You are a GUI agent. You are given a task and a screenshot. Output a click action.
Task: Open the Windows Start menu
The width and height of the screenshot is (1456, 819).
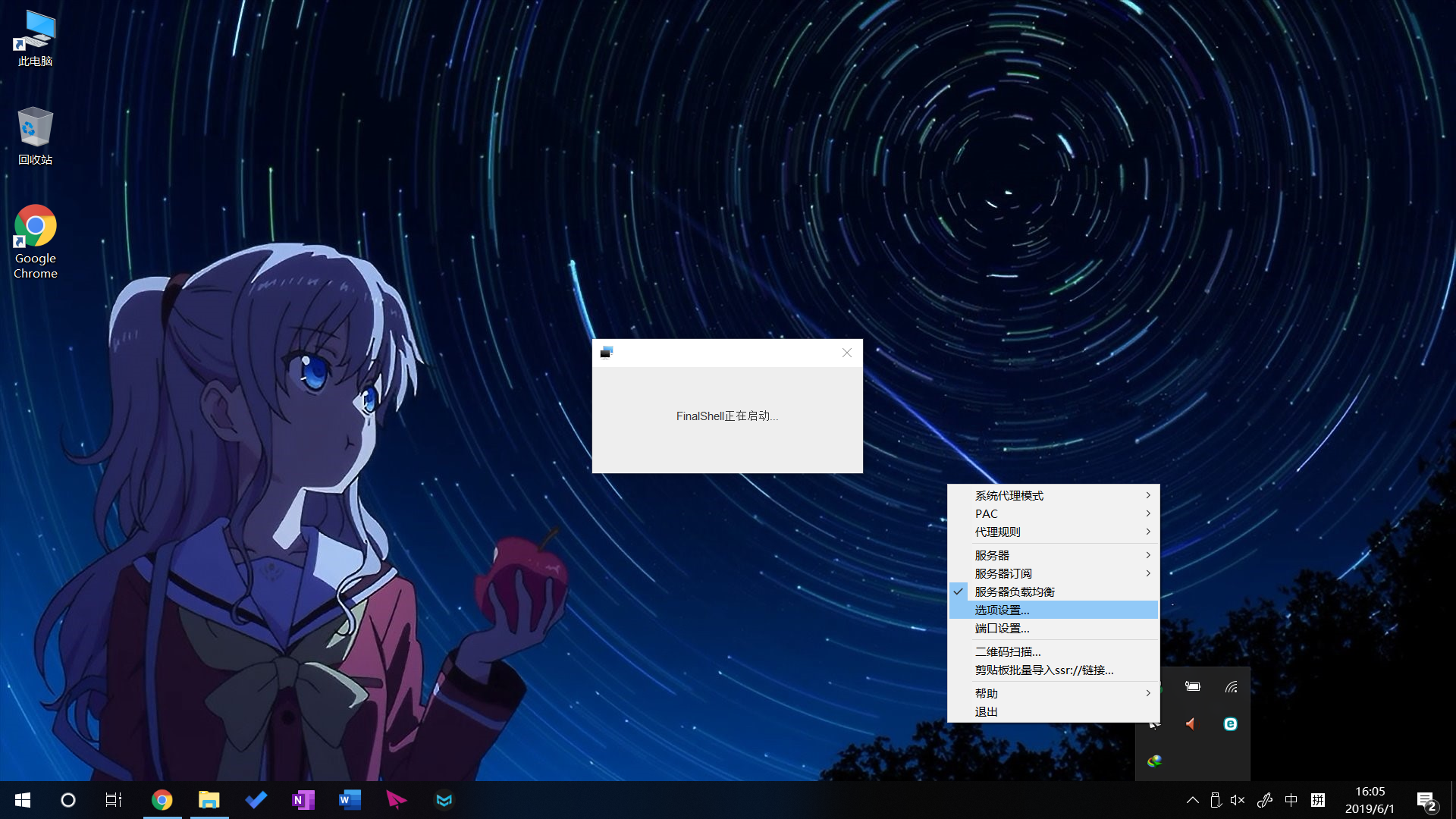23,800
